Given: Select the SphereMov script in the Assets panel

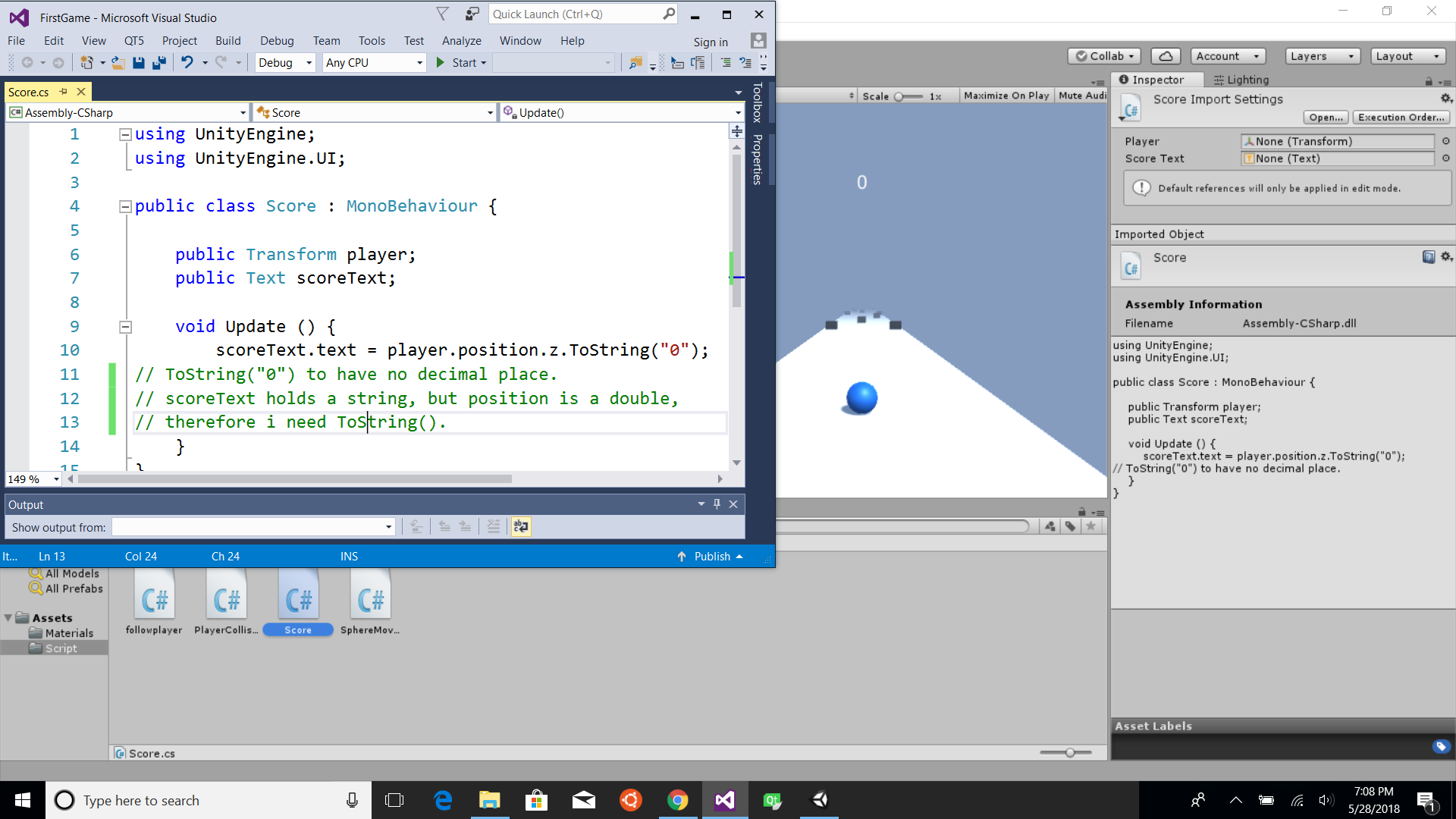Looking at the screenshot, I should (370, 599).
